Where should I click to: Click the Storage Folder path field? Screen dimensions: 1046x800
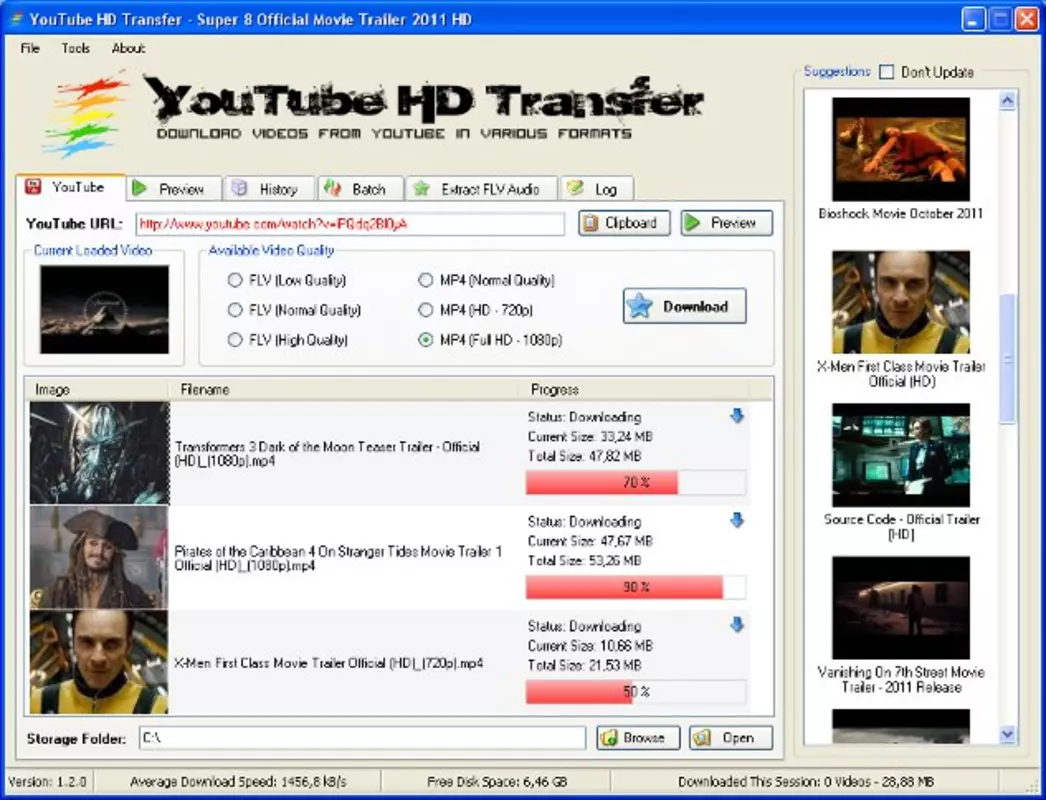362,738
